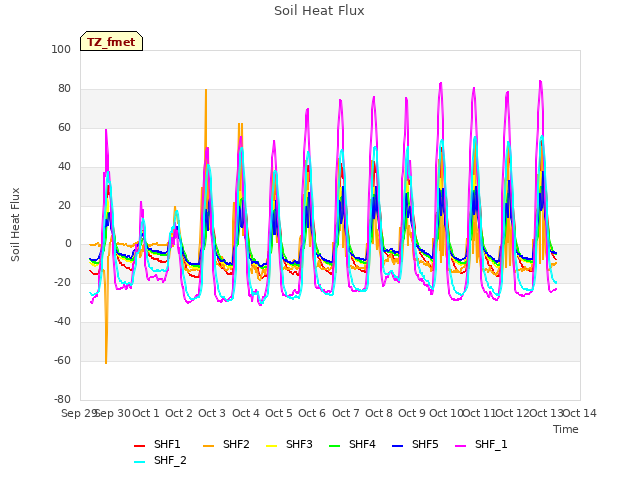Click the Oct 14 x-axis date label
The width and height of the screenshot is (640, 480).
(580, 413)
